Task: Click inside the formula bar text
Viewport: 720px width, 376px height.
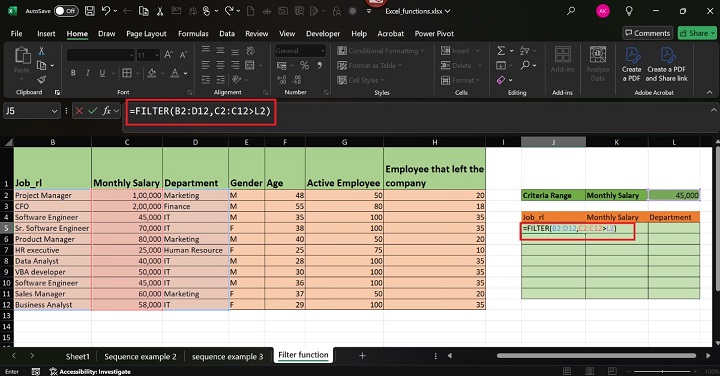Action: [200, 111]
